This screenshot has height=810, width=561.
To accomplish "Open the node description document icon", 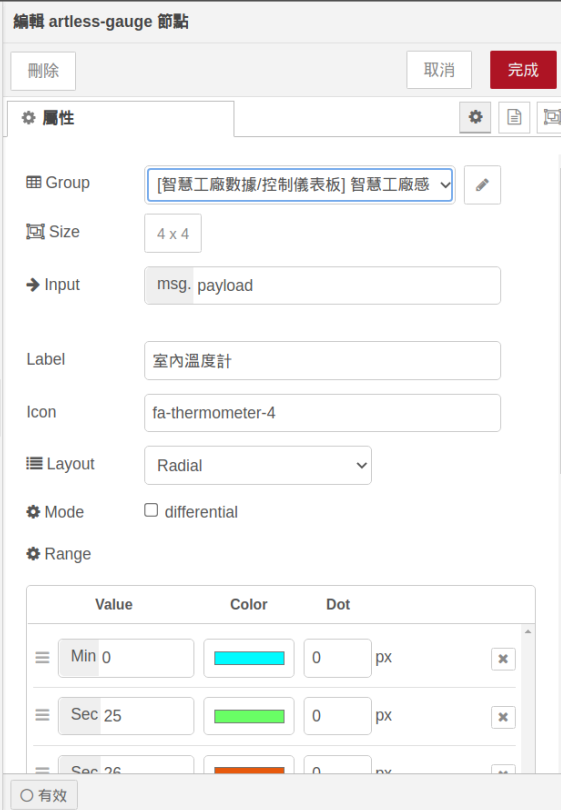I will (x=513, y=117).
